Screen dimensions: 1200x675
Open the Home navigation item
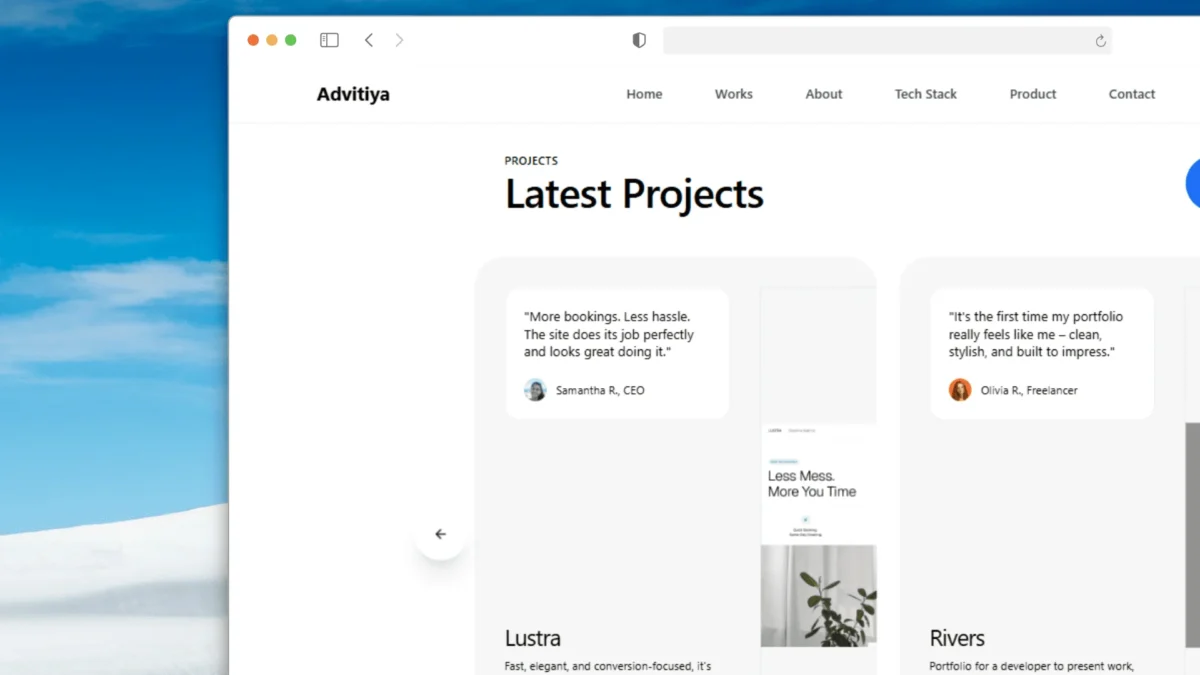pos(644,94)
